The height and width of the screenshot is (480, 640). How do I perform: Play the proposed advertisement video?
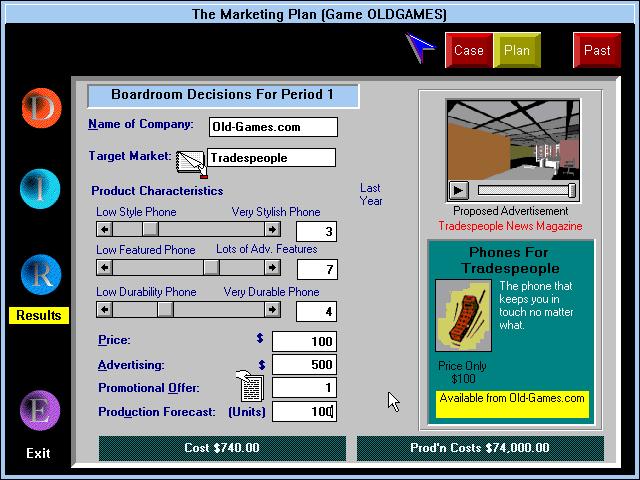tap(458, 190)
